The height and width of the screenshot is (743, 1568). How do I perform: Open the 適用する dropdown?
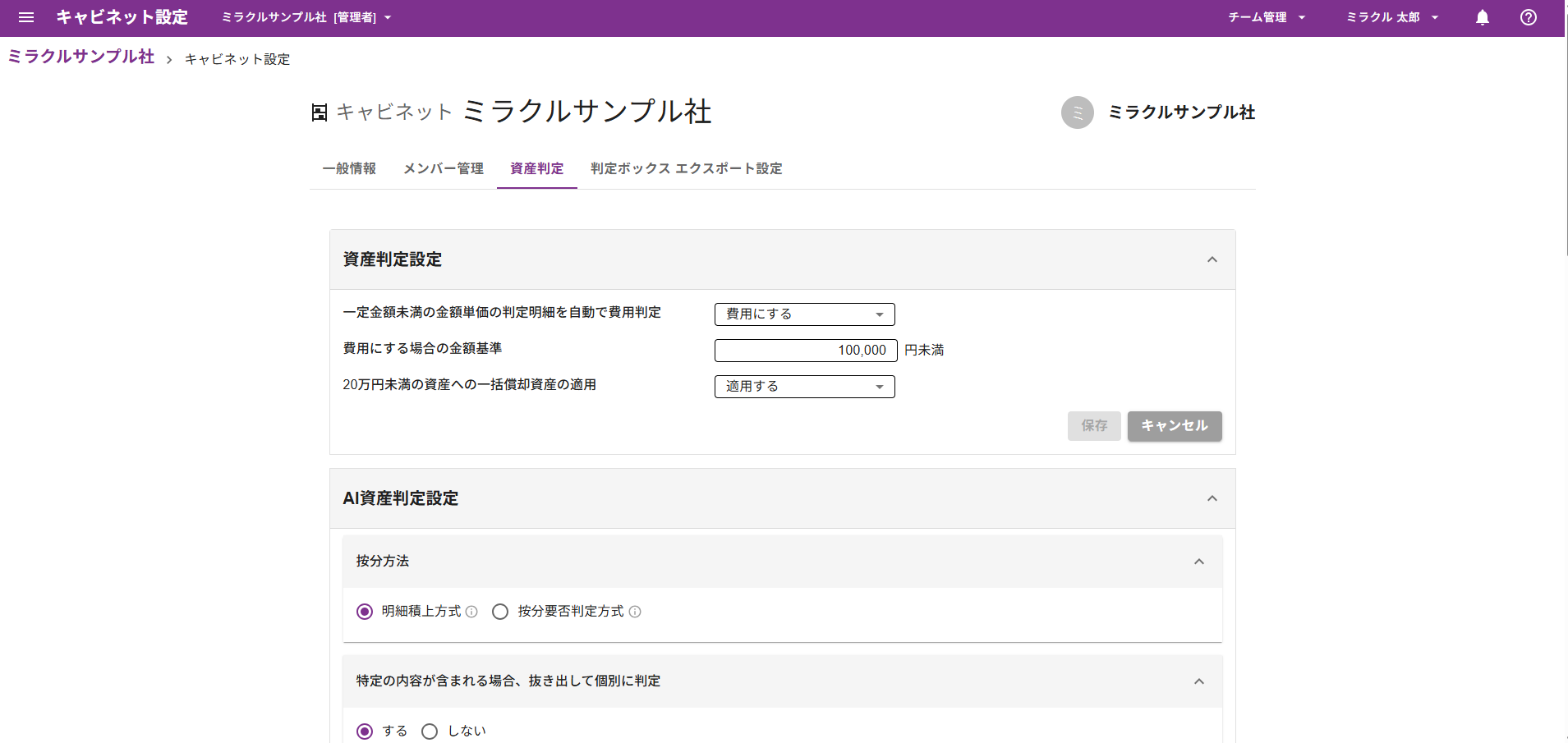(804, 386)
